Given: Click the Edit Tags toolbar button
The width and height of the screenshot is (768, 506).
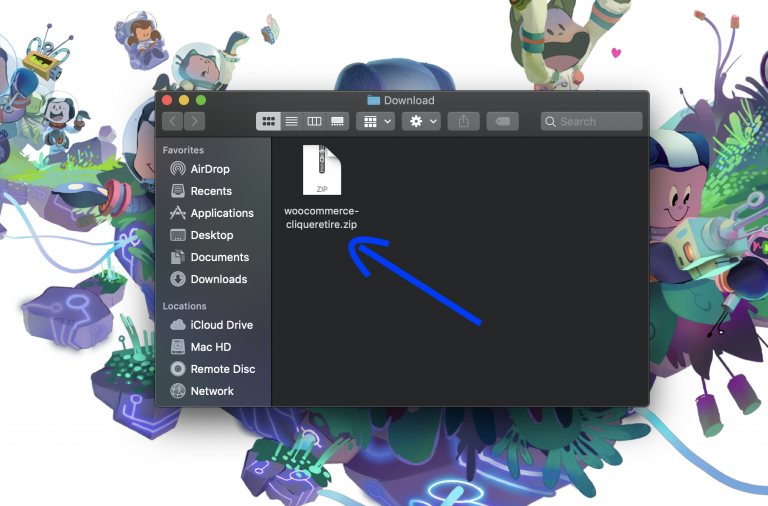Looking at the screenshot, I should [x=502, y=121].
